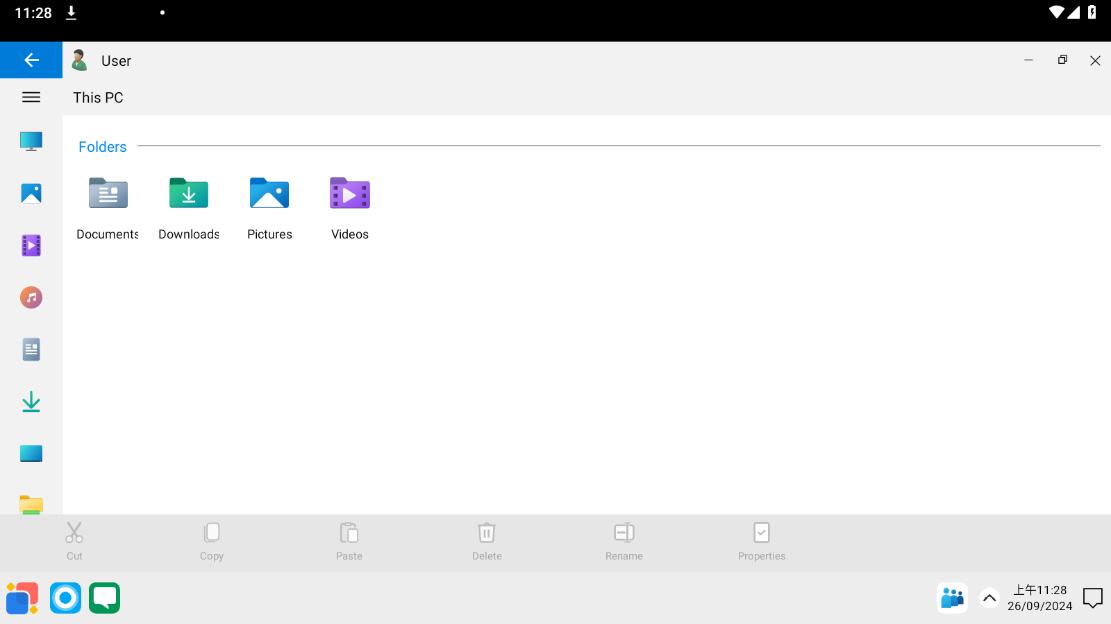This screenshot has height=624, width=1111.
Task: Open the Pictures folder
Action: pyautogui.click(x=269, y=209)
